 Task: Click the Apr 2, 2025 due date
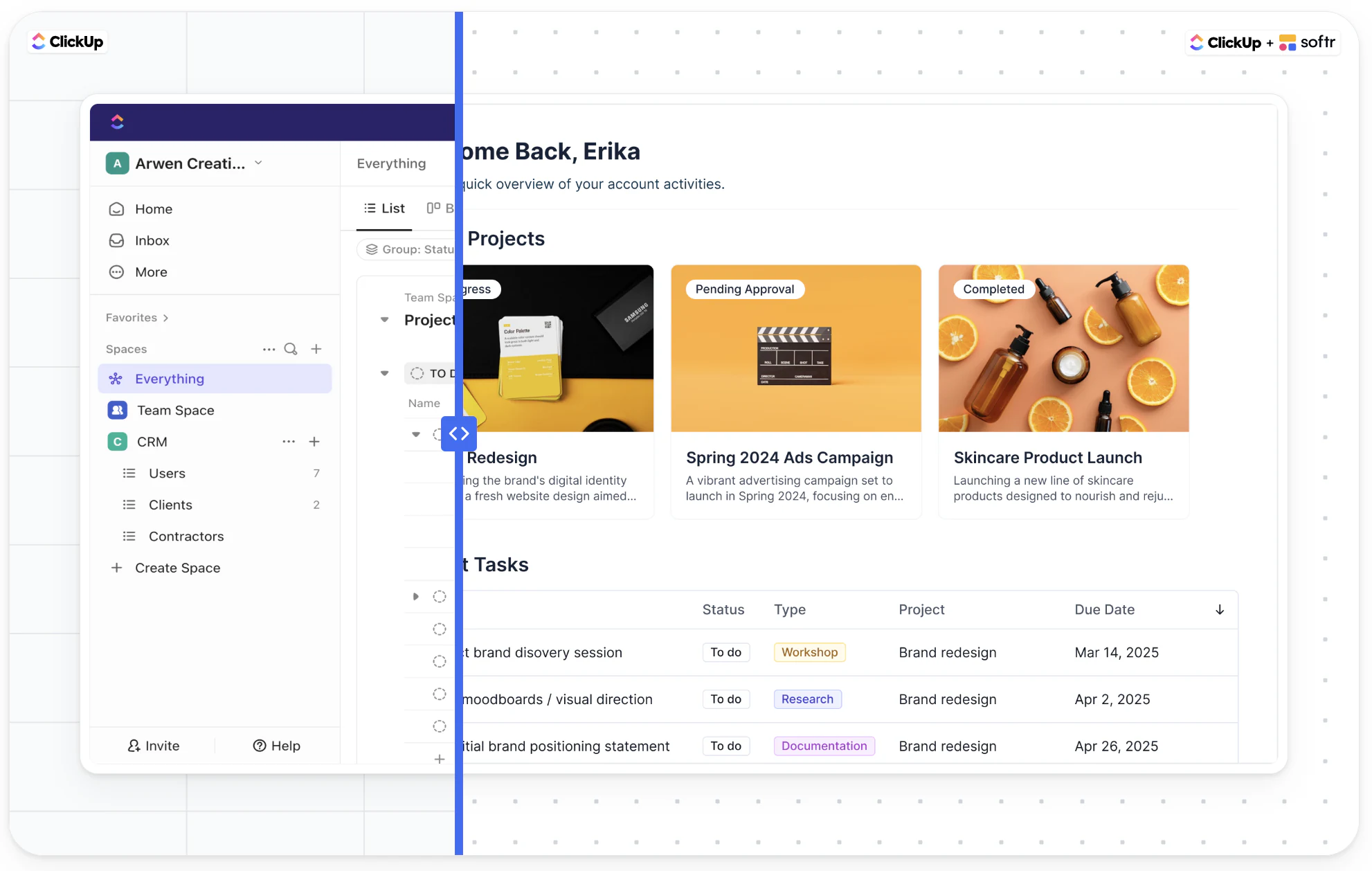1112,699
